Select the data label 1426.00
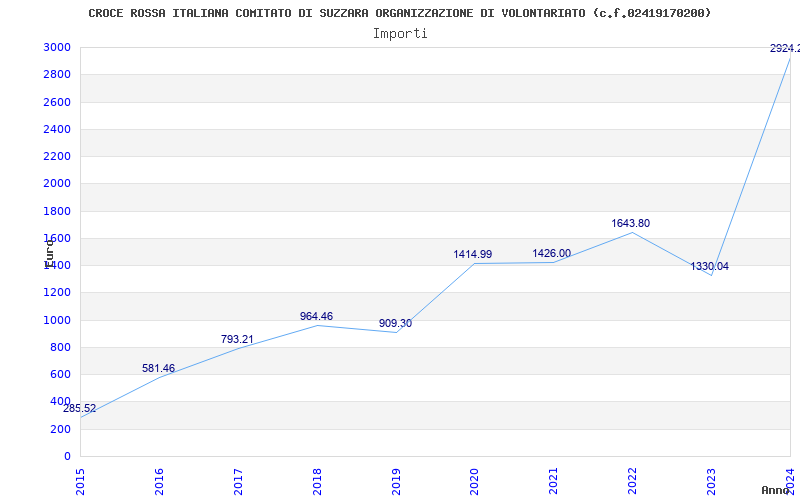This screenshot has height=500, width=800. pos(552,254)
